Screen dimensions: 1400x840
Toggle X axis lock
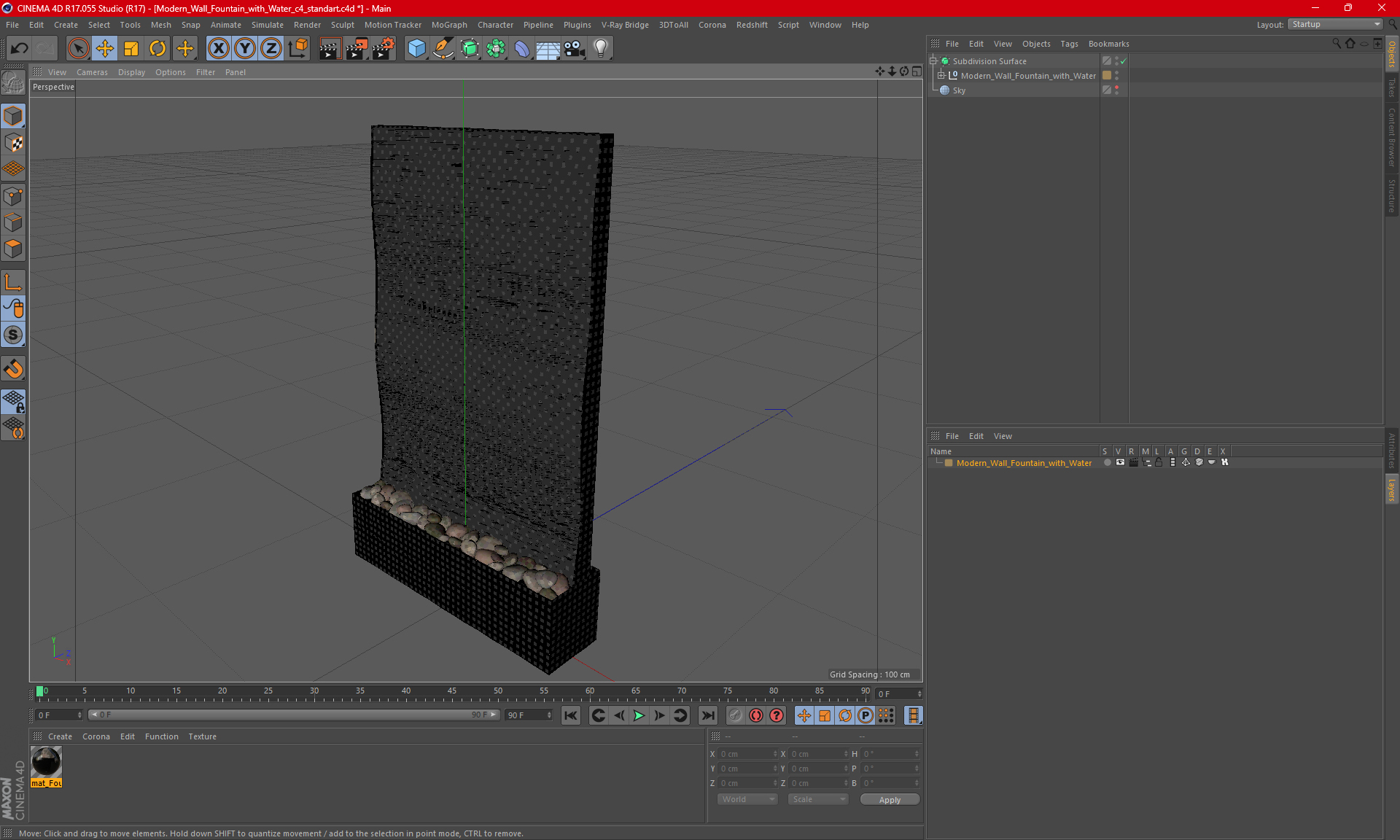(x=218, y=49)
